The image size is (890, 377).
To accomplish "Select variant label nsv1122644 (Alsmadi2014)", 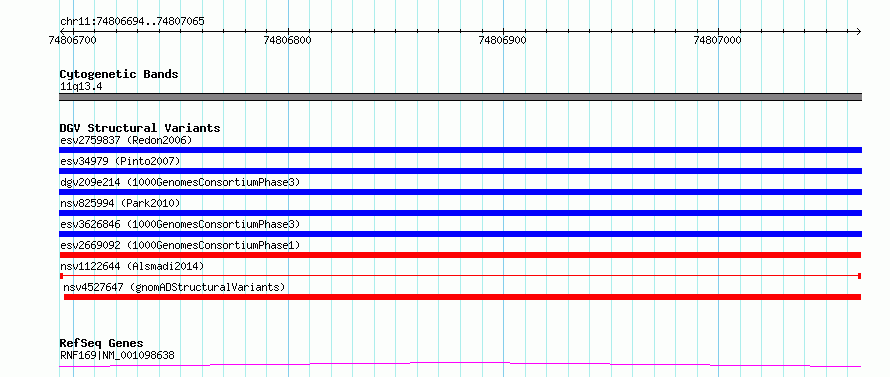I will click(132, 266).
